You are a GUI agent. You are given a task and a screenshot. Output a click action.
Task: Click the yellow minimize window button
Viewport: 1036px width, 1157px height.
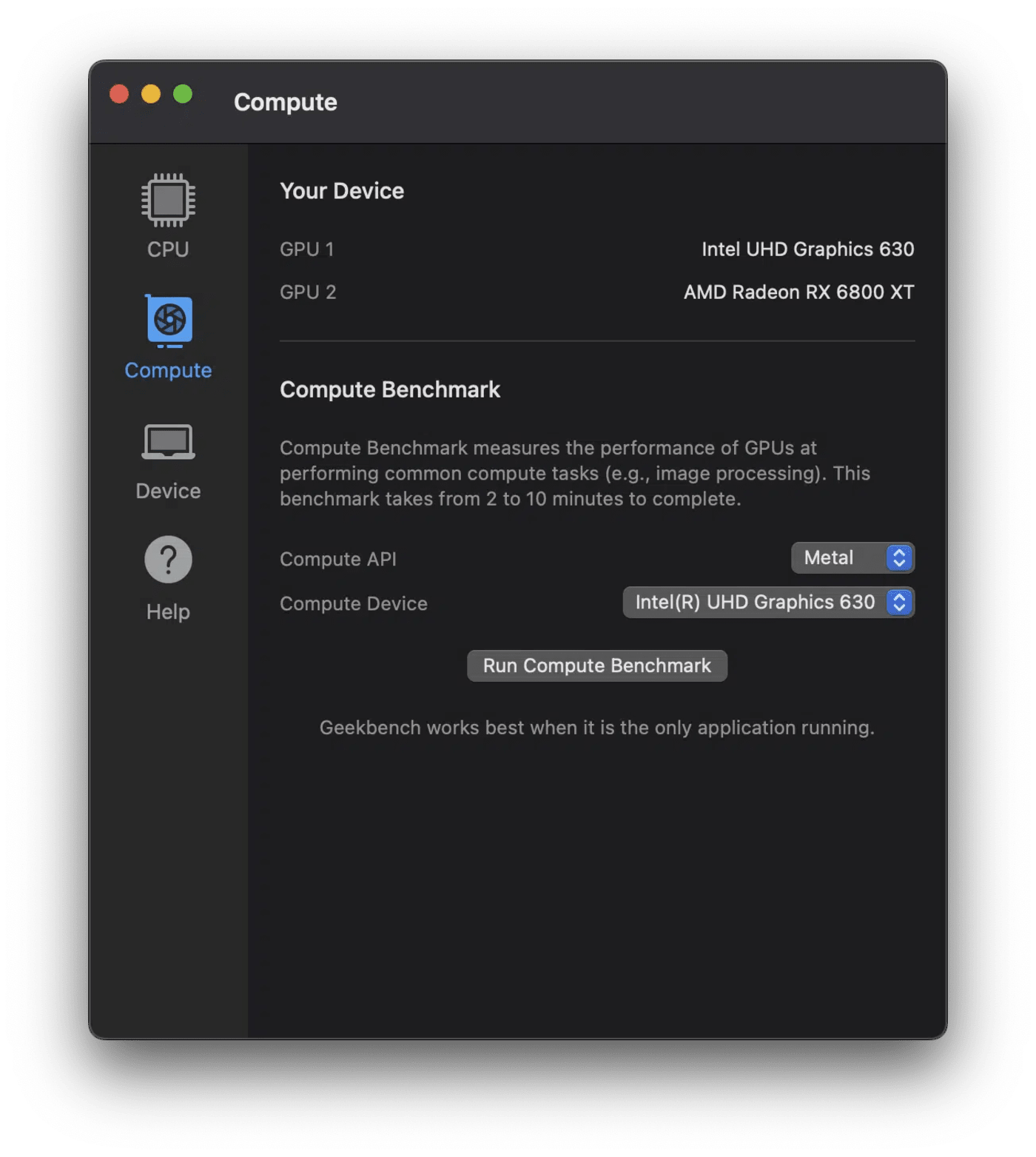(151, 94)
